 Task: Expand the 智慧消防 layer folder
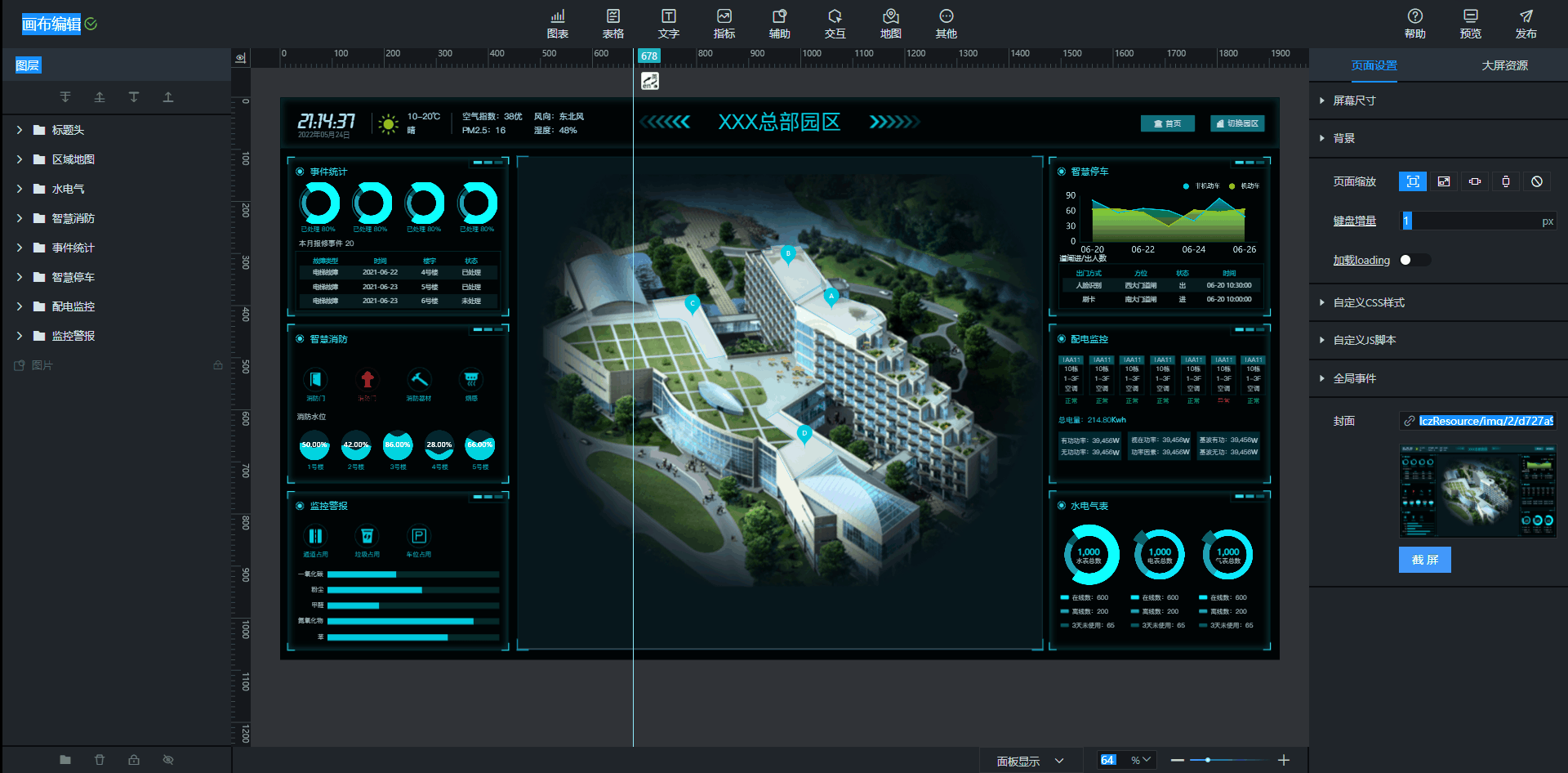(x=20, y=218)
